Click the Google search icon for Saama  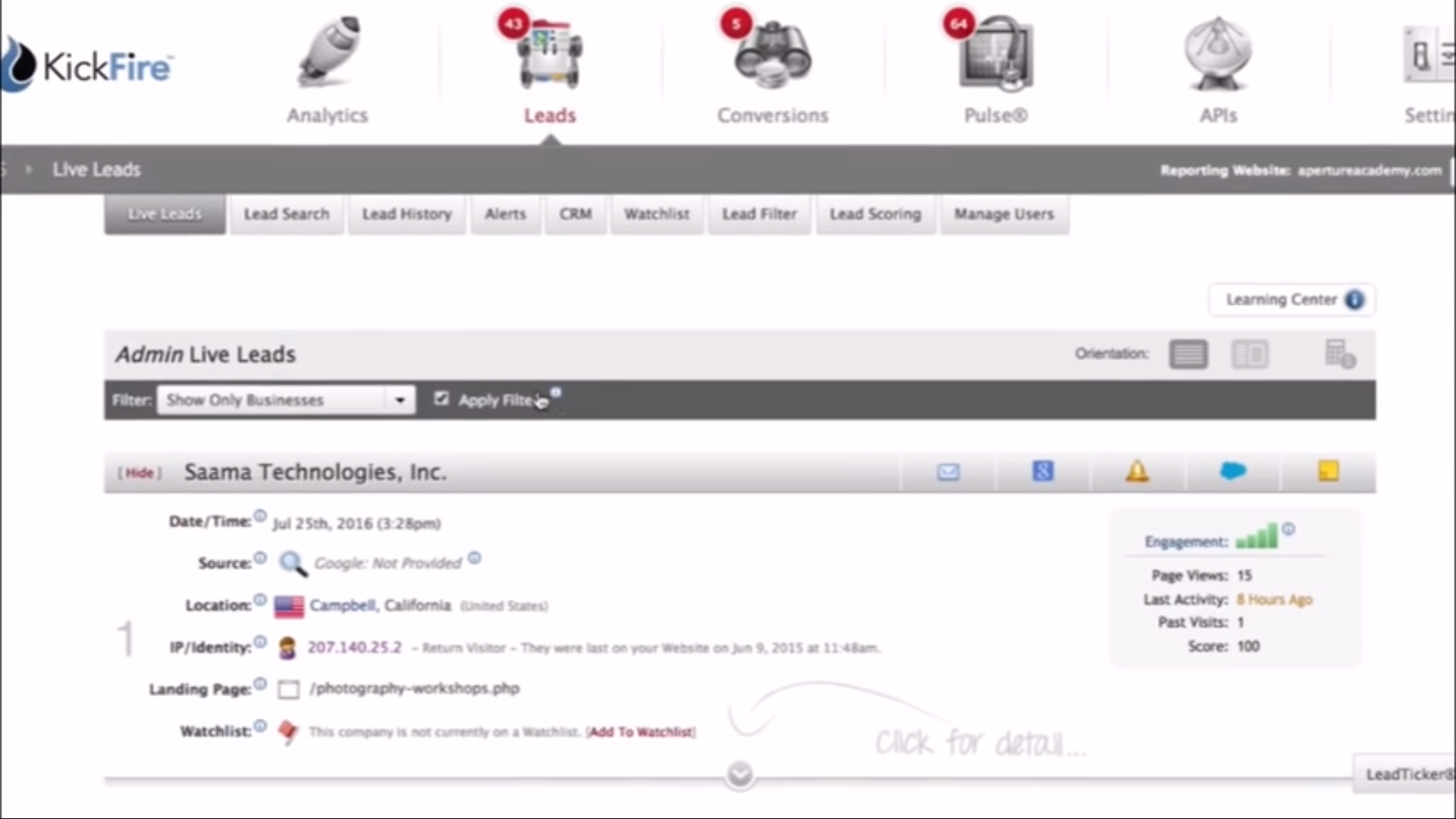click(x=1043, y=472)
